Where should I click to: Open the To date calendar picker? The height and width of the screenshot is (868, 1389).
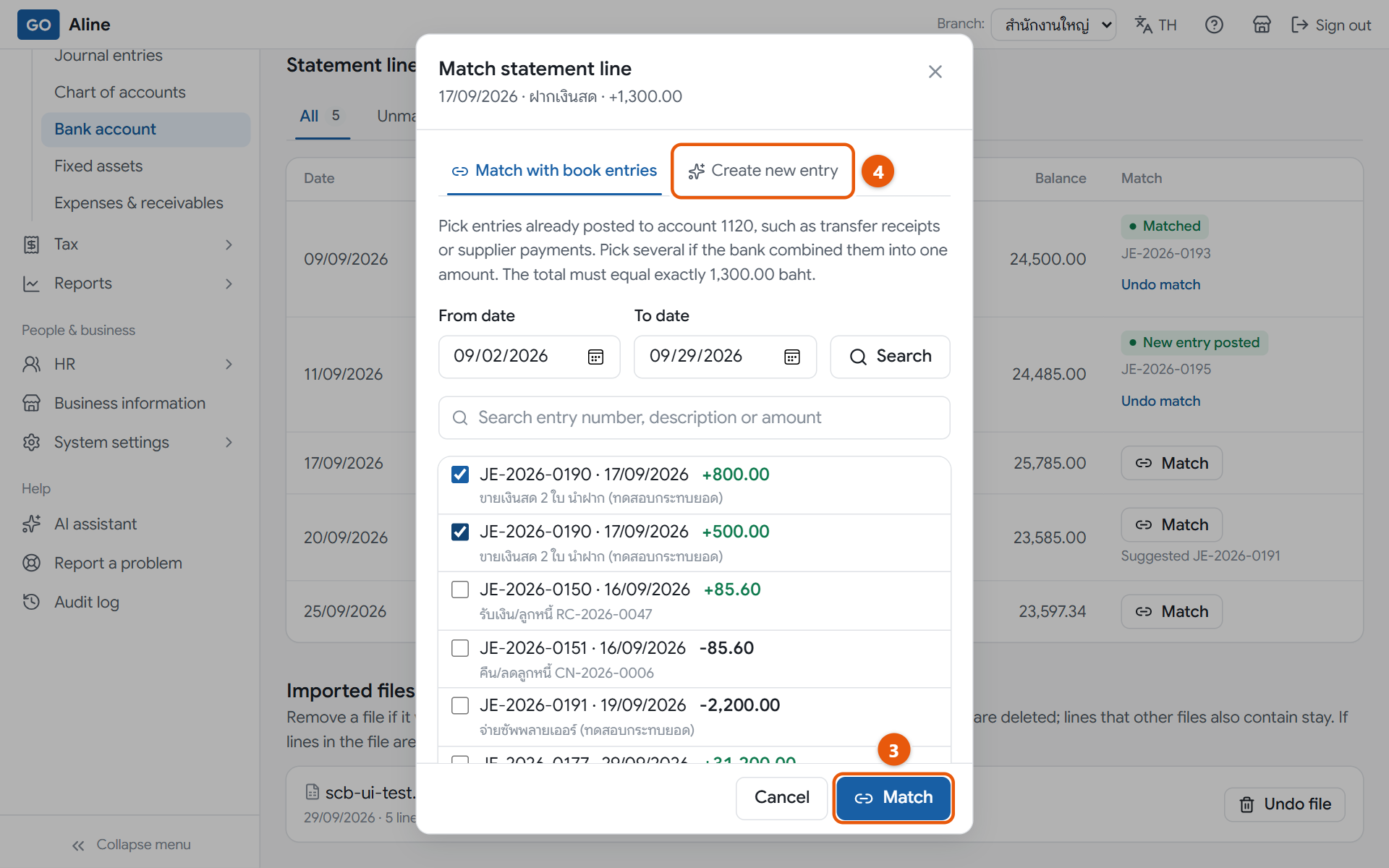pyautogui.click(x=792, y=357)
